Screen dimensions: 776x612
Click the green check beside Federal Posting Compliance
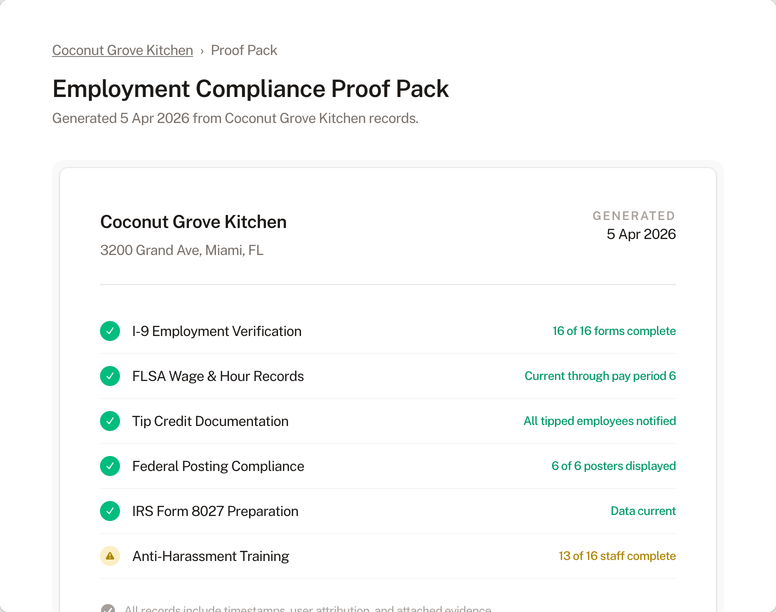[110, 466]
